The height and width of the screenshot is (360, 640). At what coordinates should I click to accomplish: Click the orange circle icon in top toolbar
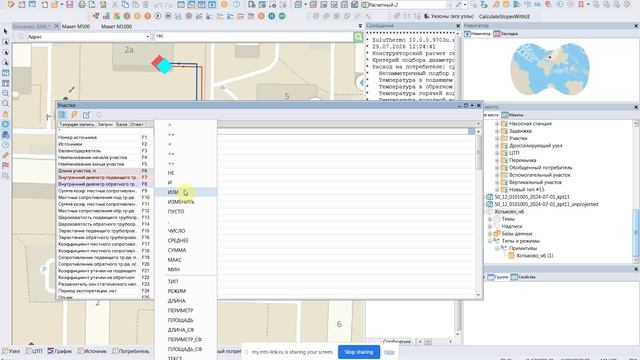224,4
